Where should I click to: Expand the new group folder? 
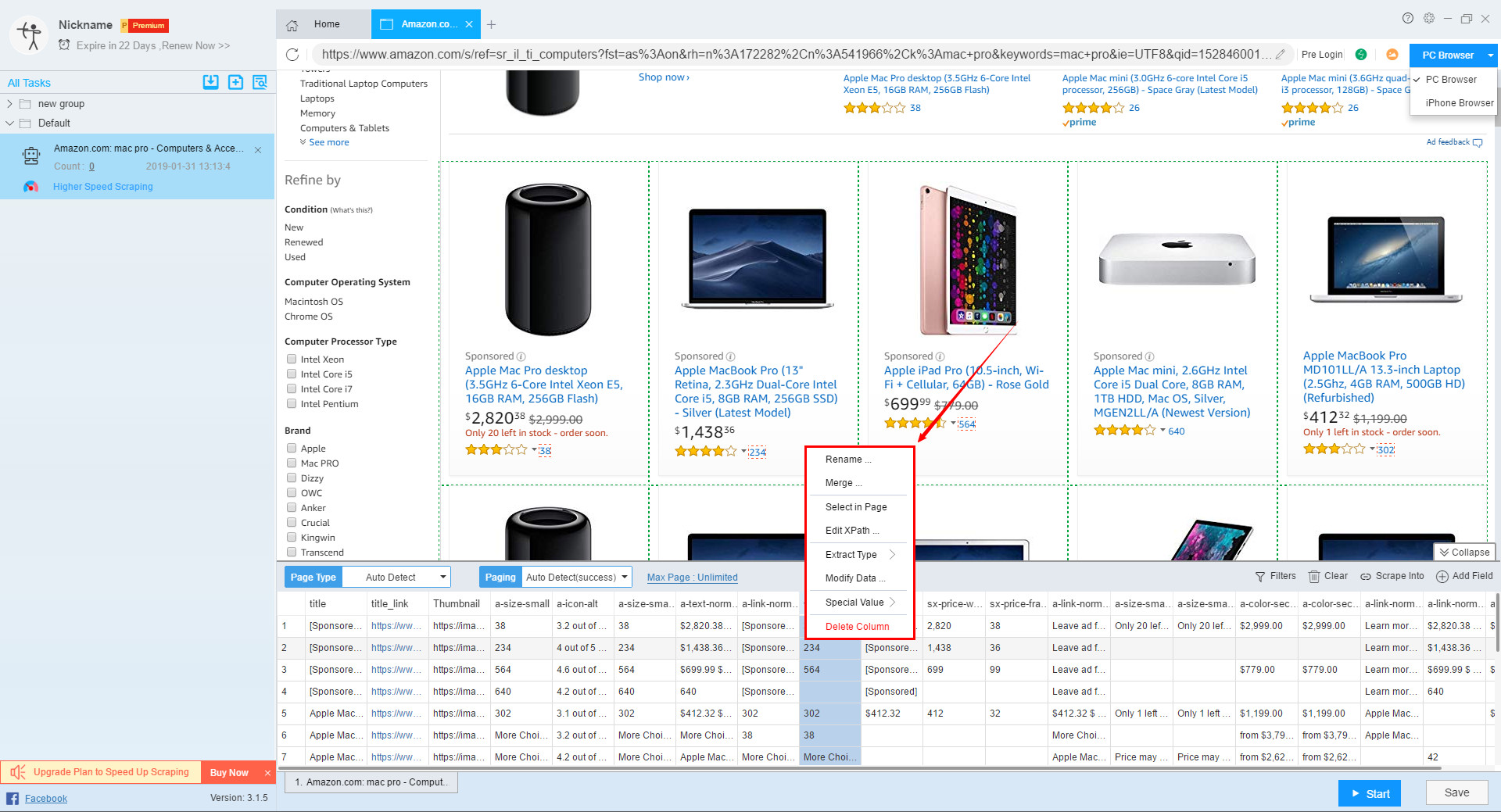[x=9, y=104]
